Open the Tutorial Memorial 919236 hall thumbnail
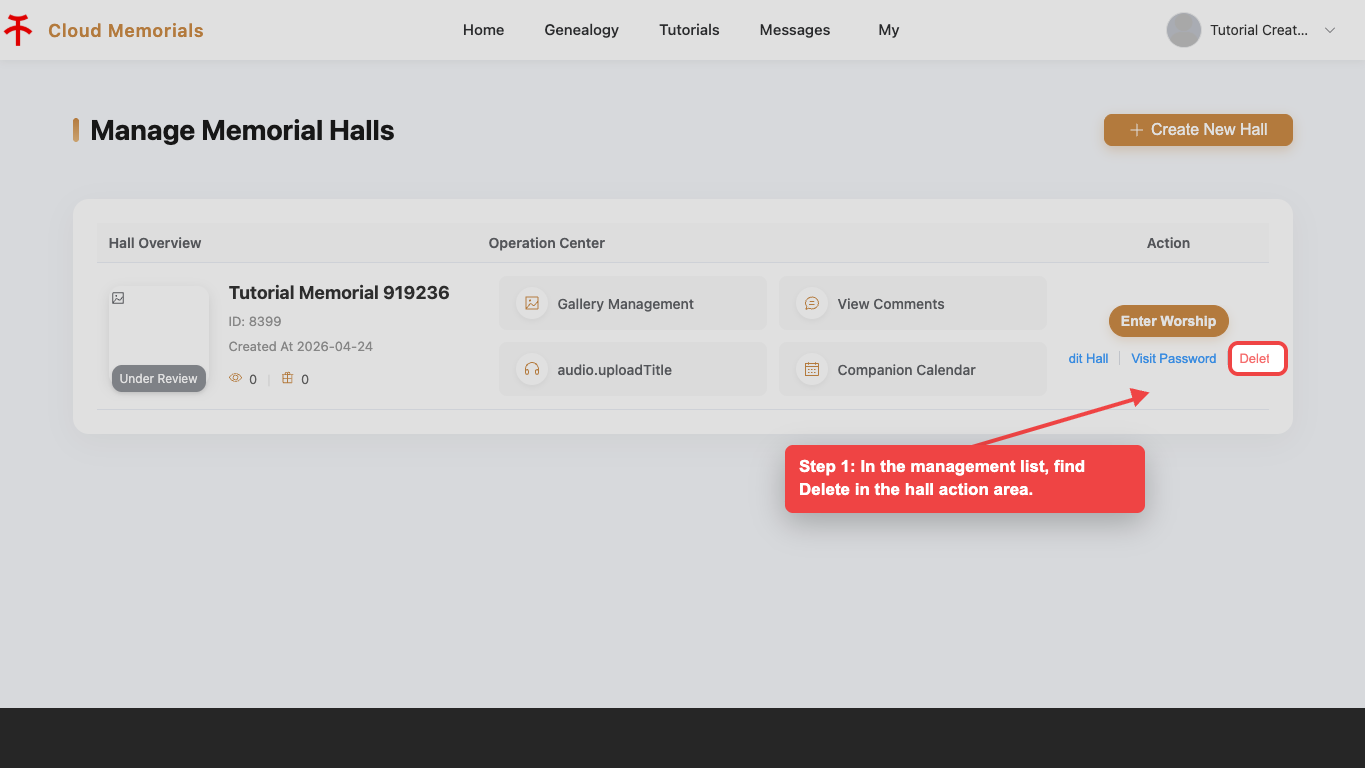1365x768 pixels. click(159, 339)
